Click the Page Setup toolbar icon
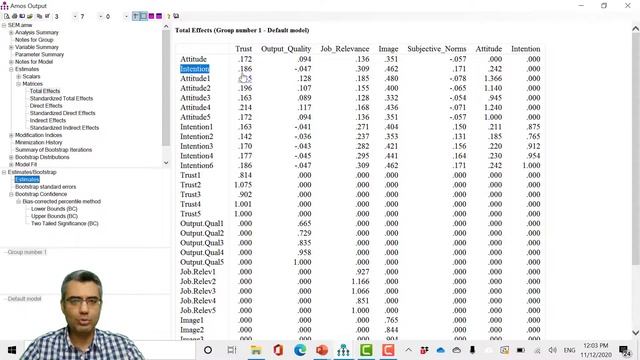This screenshot has height=360, width=640. point(22,16)
